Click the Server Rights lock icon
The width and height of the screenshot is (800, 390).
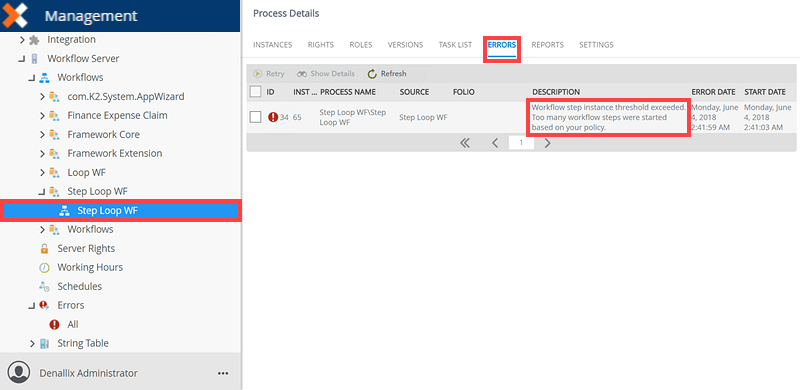click(44, 249)
